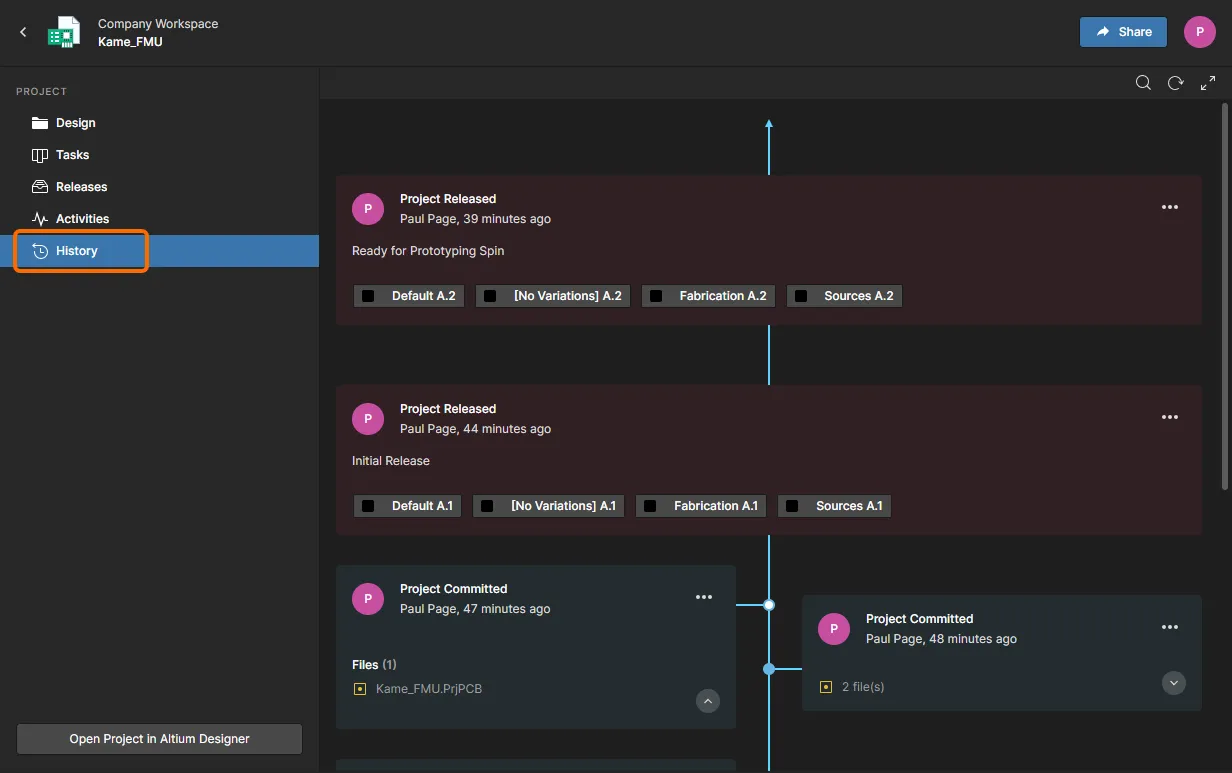Click Paul Page avatar in 44-minute release

tap(368, 419)
